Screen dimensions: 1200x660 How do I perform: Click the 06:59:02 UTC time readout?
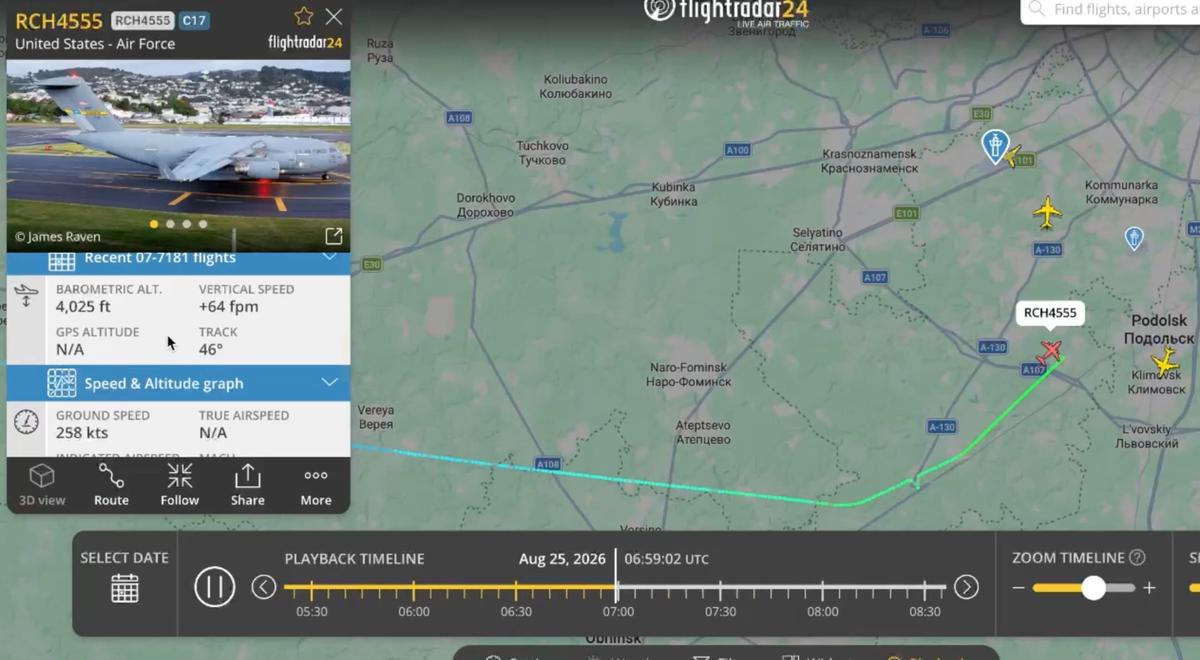(x=667, y=559)
